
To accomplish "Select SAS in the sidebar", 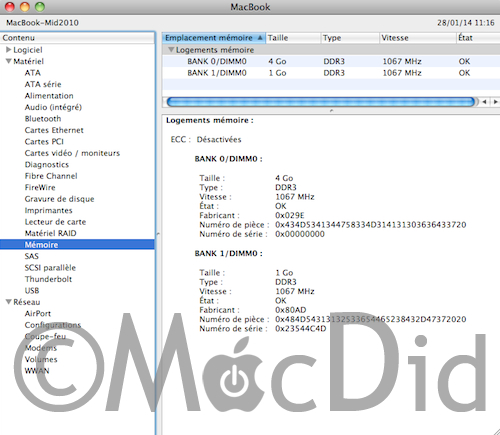I will (x=32, y=256).
